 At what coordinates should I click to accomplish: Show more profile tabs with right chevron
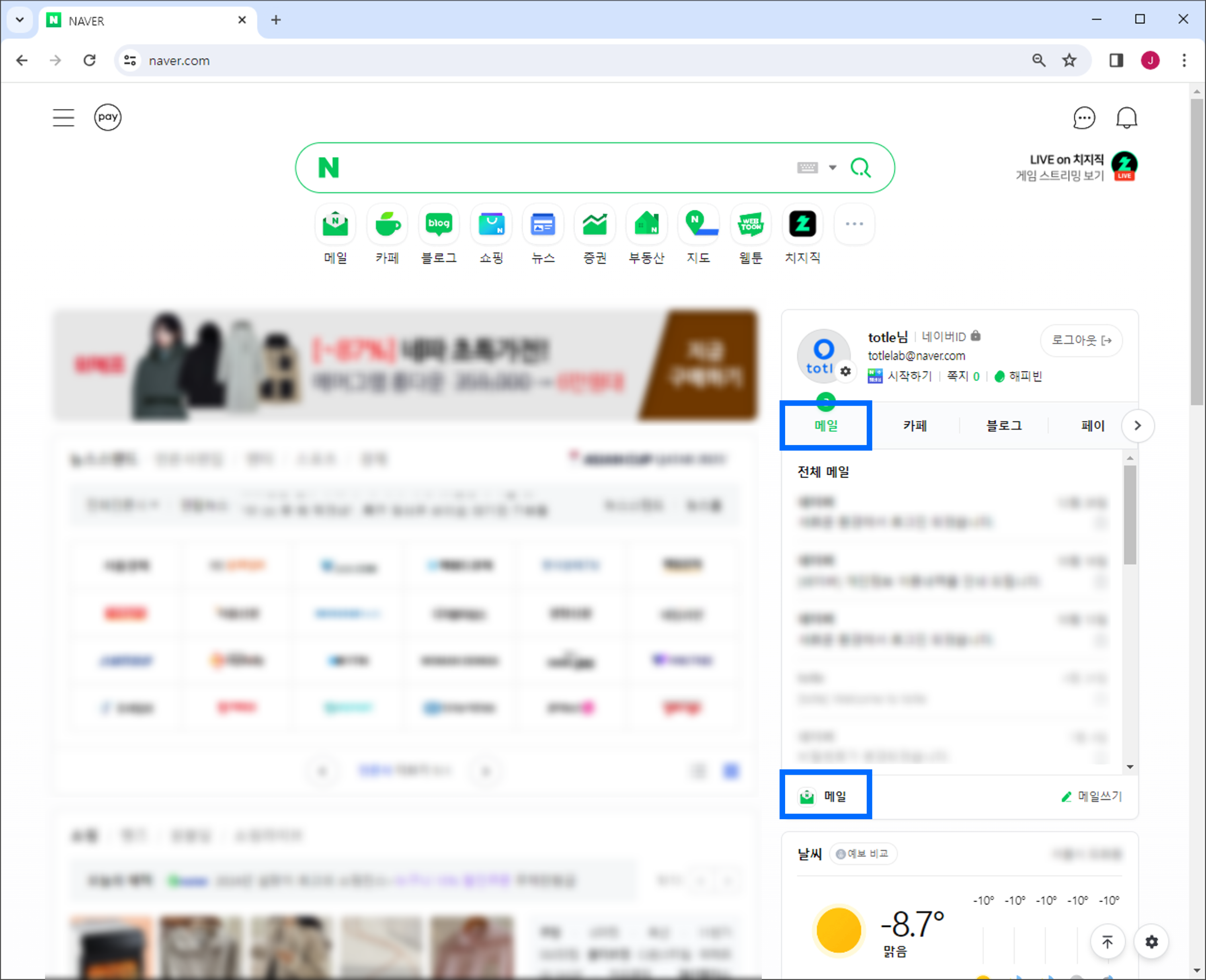[x=1137, y=426]
